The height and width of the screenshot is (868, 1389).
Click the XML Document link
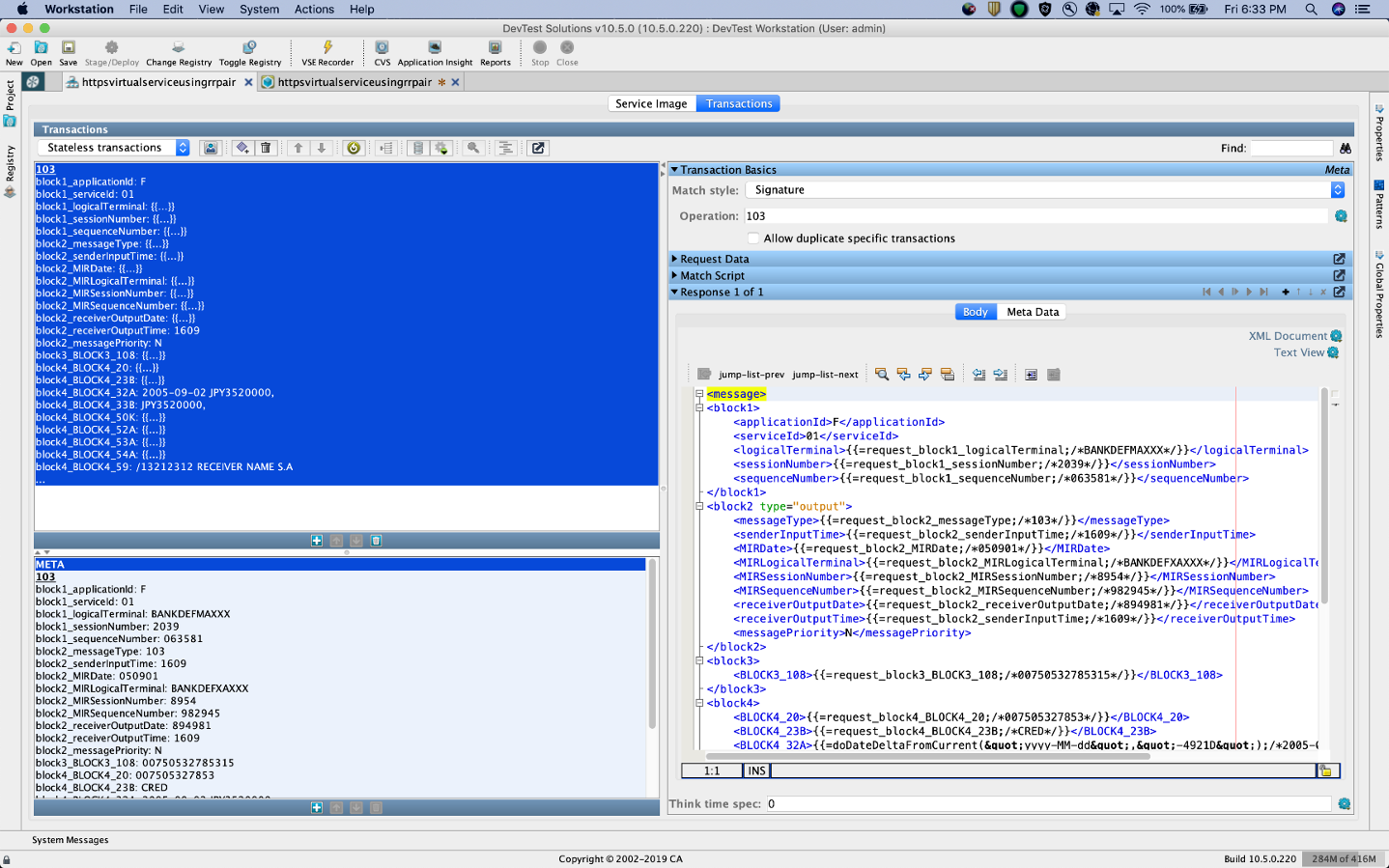(x=1288, y=336)
